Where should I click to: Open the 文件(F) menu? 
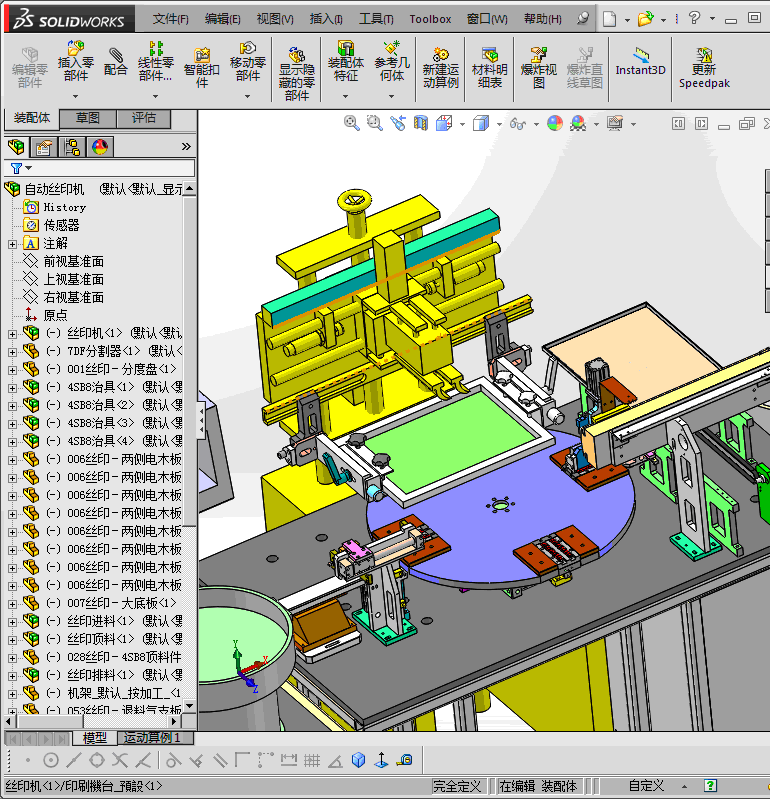coord(170,19)
